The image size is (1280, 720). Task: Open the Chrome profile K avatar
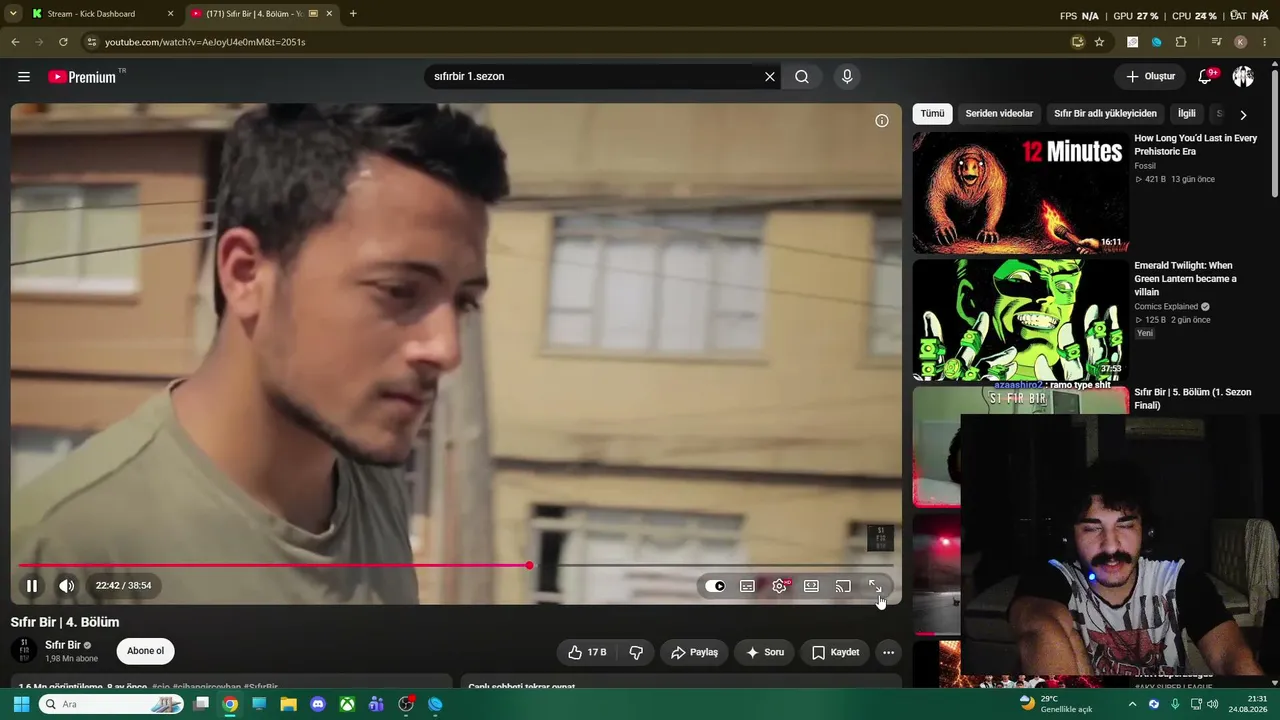point(1241,42)
